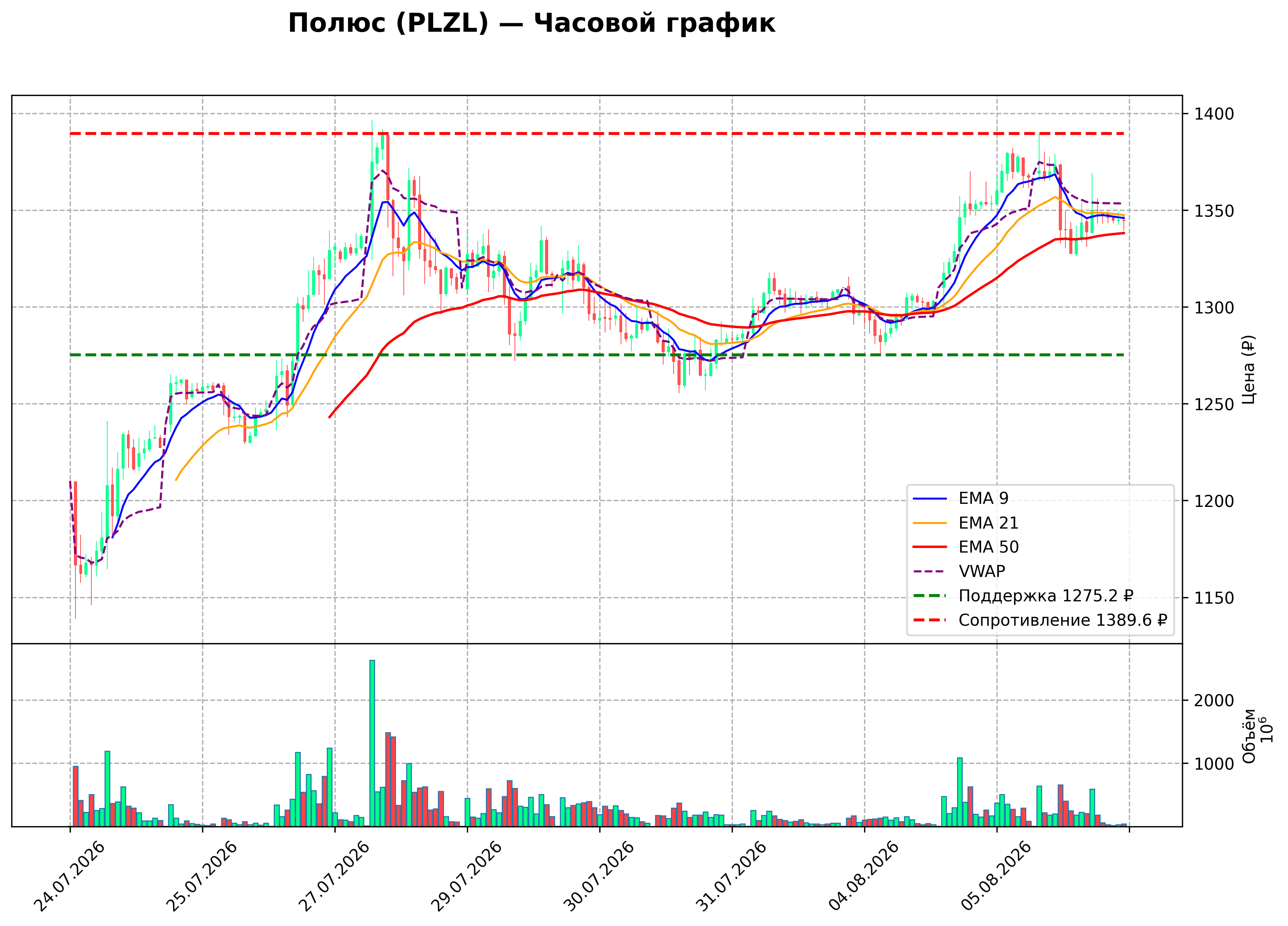Click the orange EMA 21 line sample in legend
The height and width of the screenshot is (926, 1288).
[x=930, y=524]
